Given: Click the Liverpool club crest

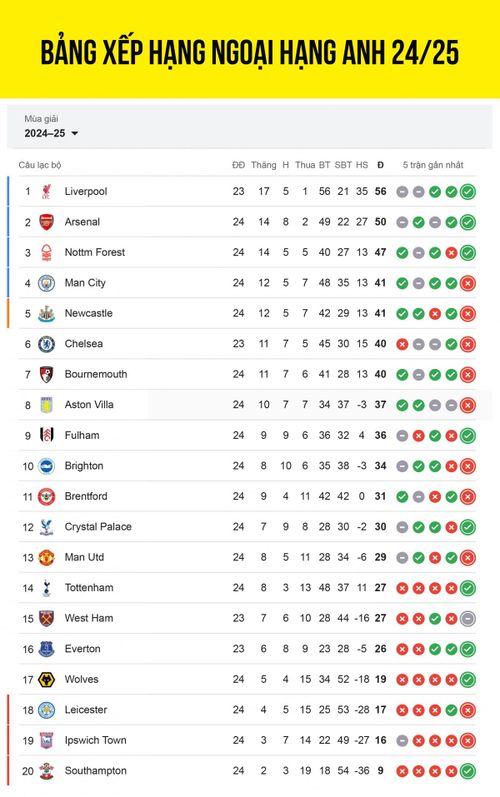Looking at the screenshot, I should [46, 192].
